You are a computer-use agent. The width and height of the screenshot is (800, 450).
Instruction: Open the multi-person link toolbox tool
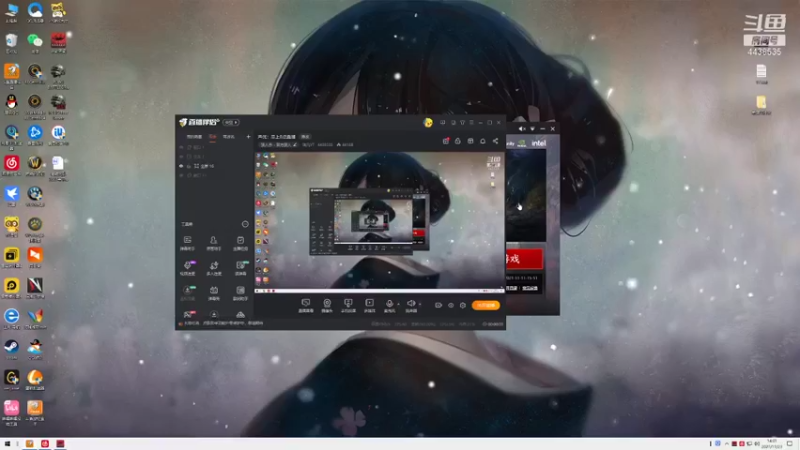(213, 268)
